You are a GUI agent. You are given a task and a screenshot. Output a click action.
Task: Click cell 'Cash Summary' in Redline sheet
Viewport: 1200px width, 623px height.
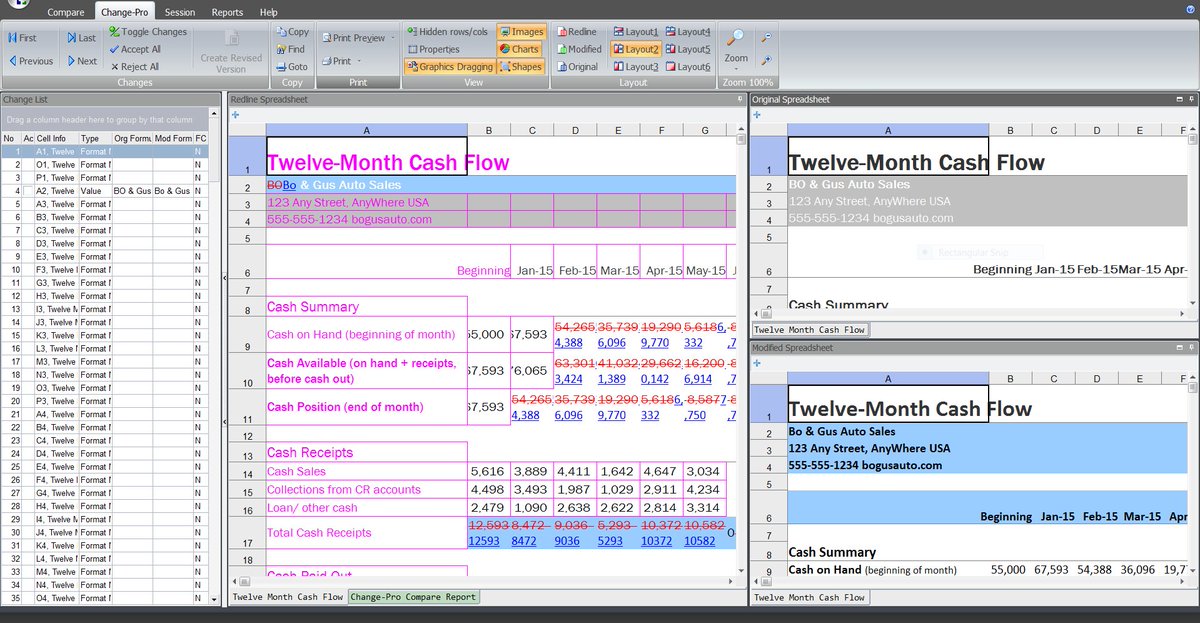pyautogui.click(x=366, y=306)
